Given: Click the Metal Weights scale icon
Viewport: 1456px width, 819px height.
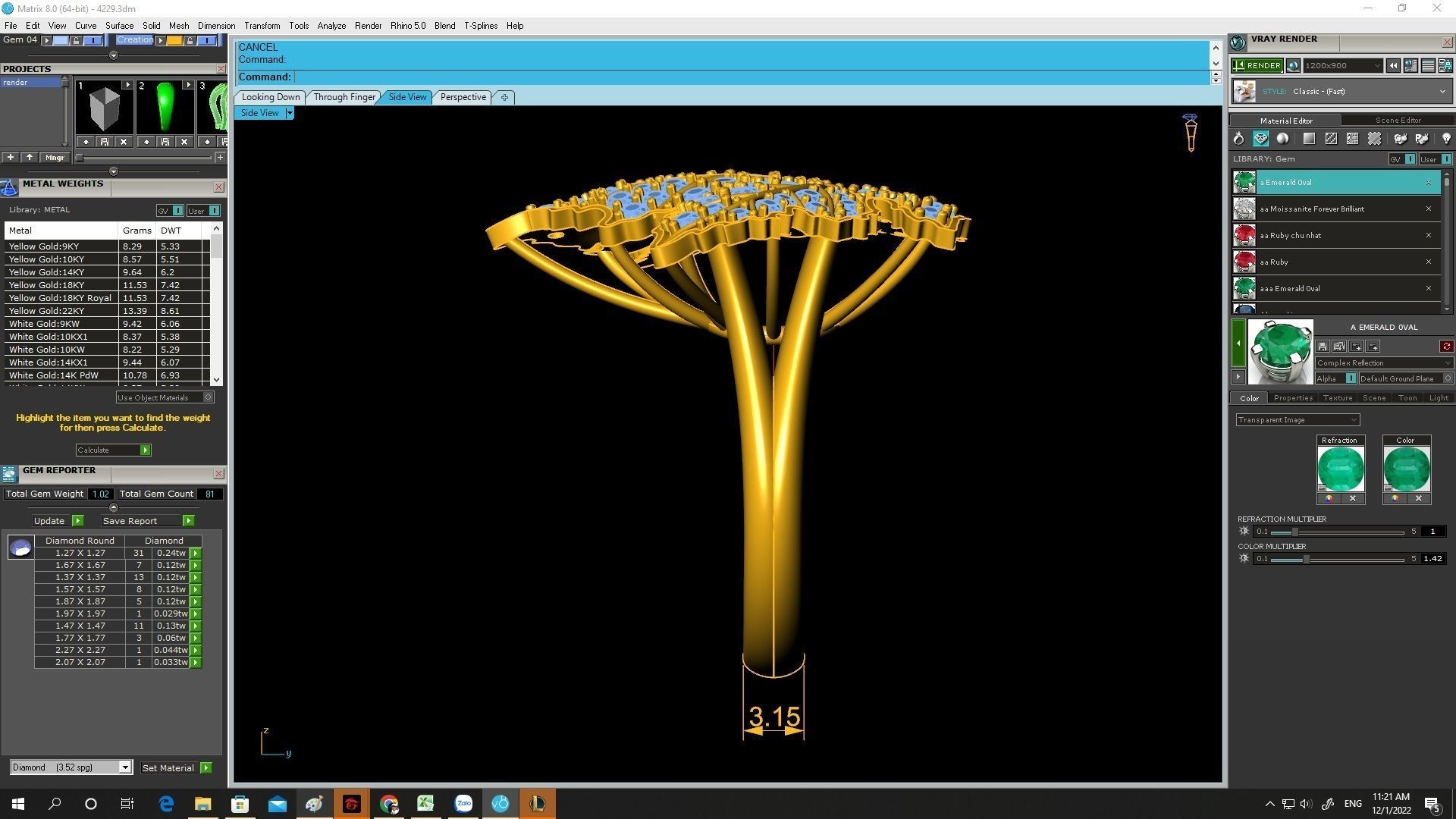Looking at the screenshot, I should tap(9, 187).
